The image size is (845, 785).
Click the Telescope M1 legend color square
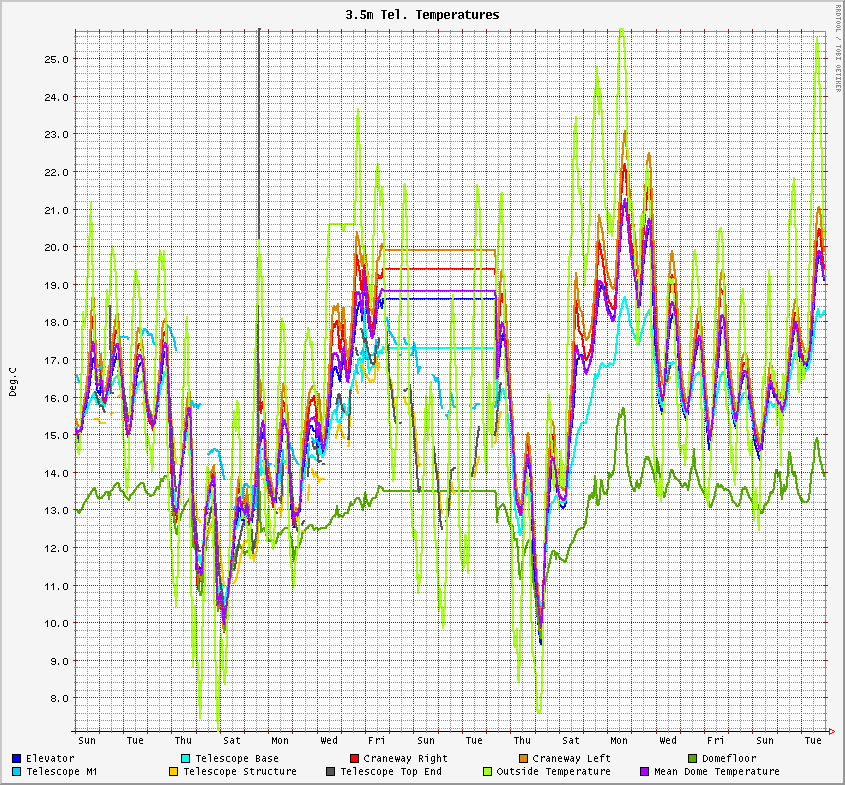(x=16, y=772)
